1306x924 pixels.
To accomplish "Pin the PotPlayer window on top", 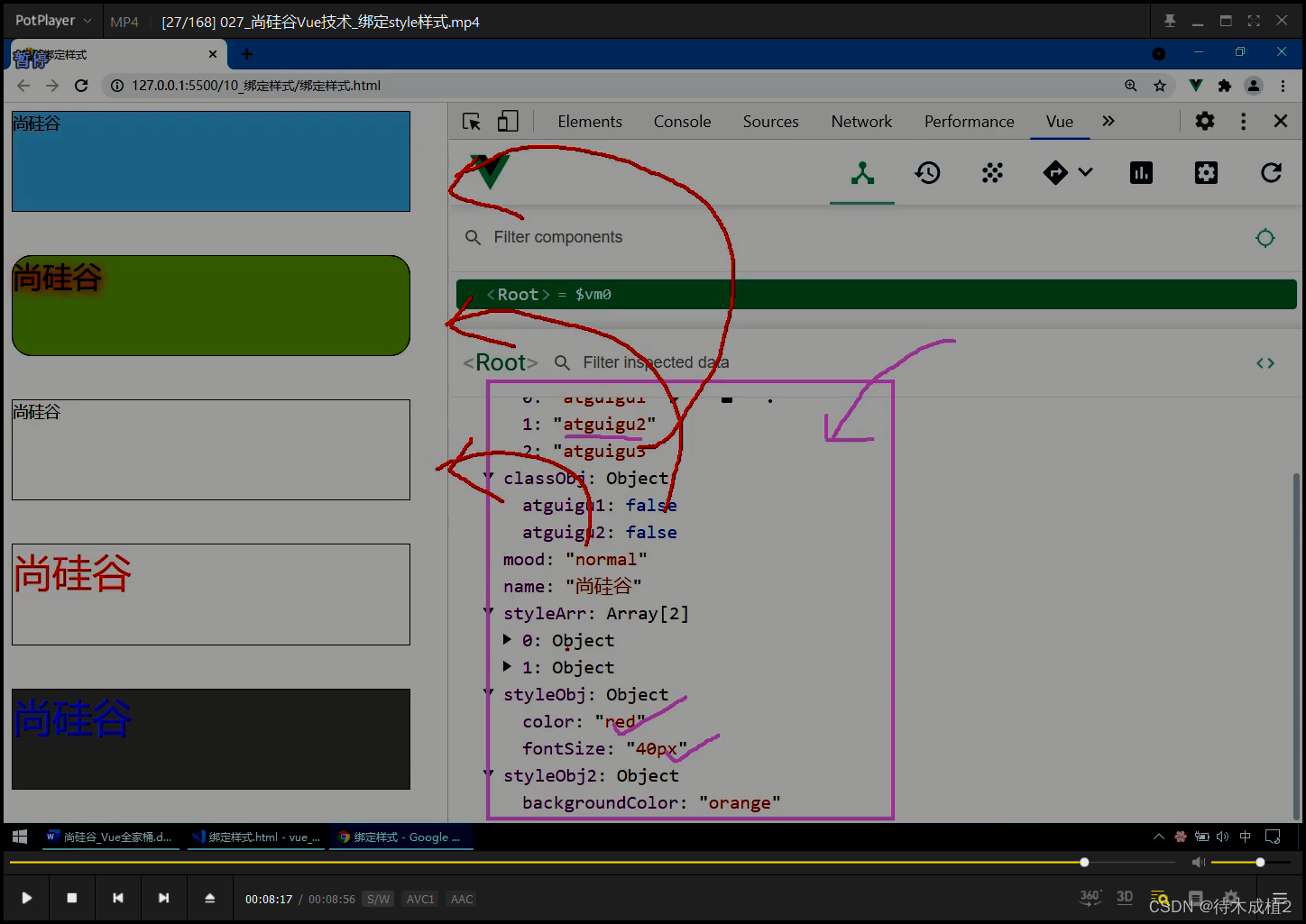I will tap(1170, 21).
